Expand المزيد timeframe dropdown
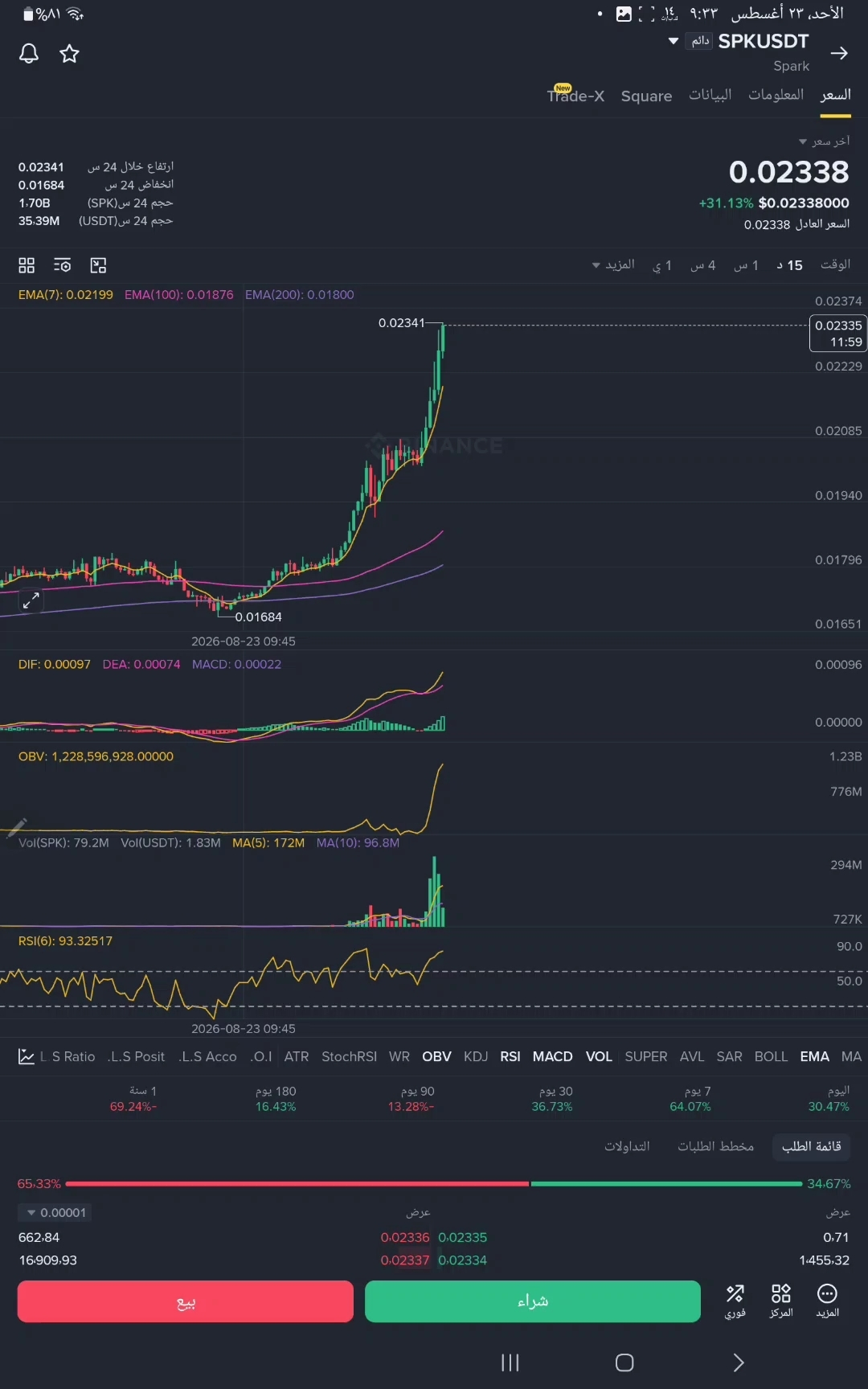The height and width of the screenshot is (1389, 868). pos(613,264)
